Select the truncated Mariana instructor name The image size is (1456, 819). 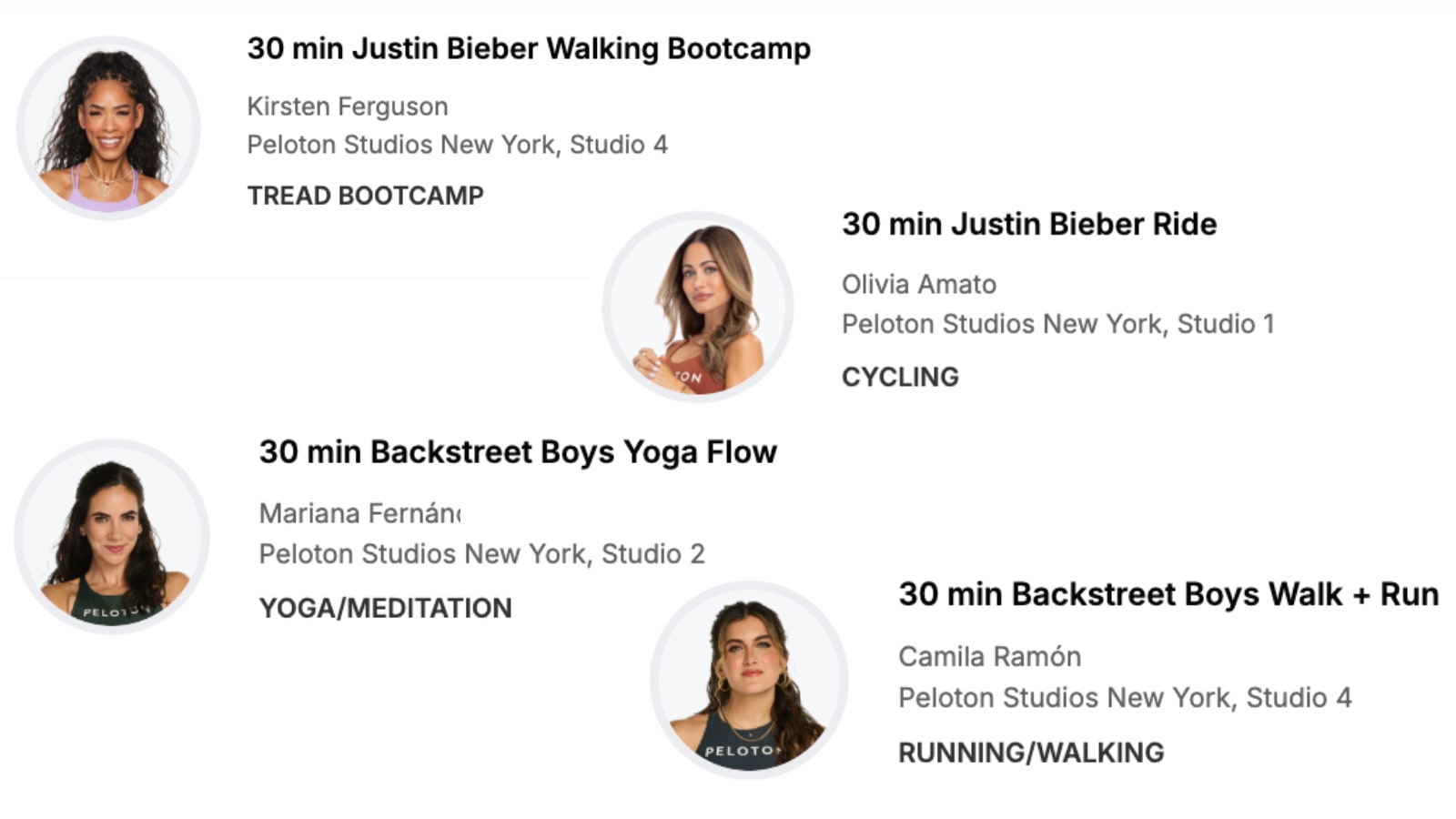point(360,514)
